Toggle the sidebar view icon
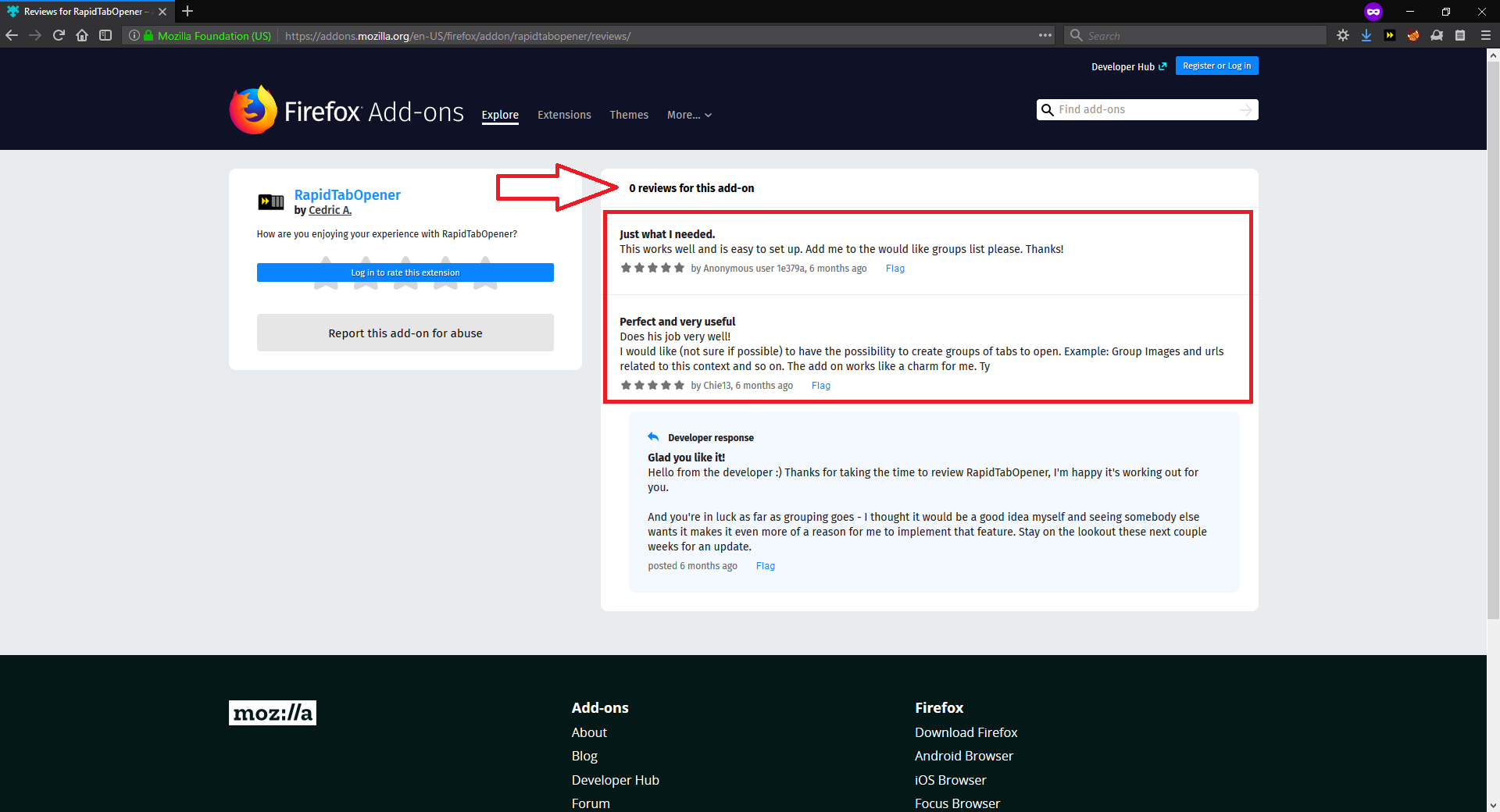 click(105, 35)
